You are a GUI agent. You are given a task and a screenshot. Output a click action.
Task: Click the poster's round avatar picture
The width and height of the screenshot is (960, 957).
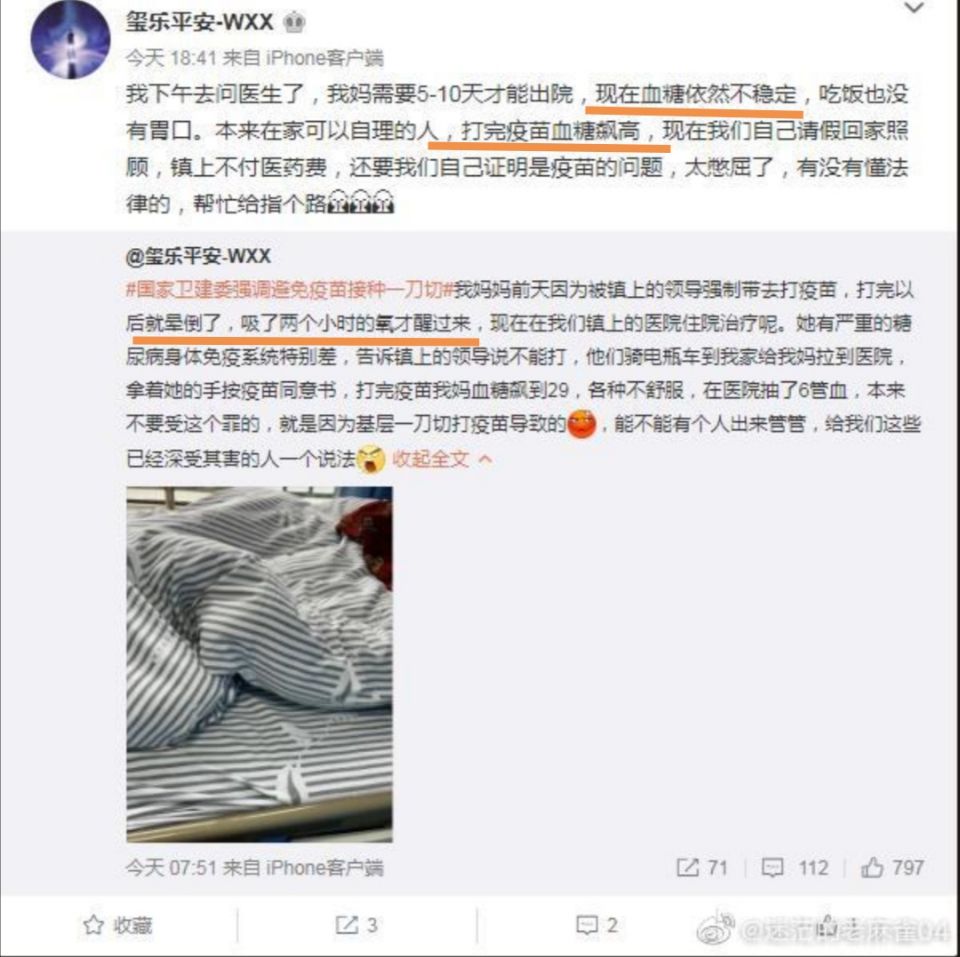tap(70, 40)
